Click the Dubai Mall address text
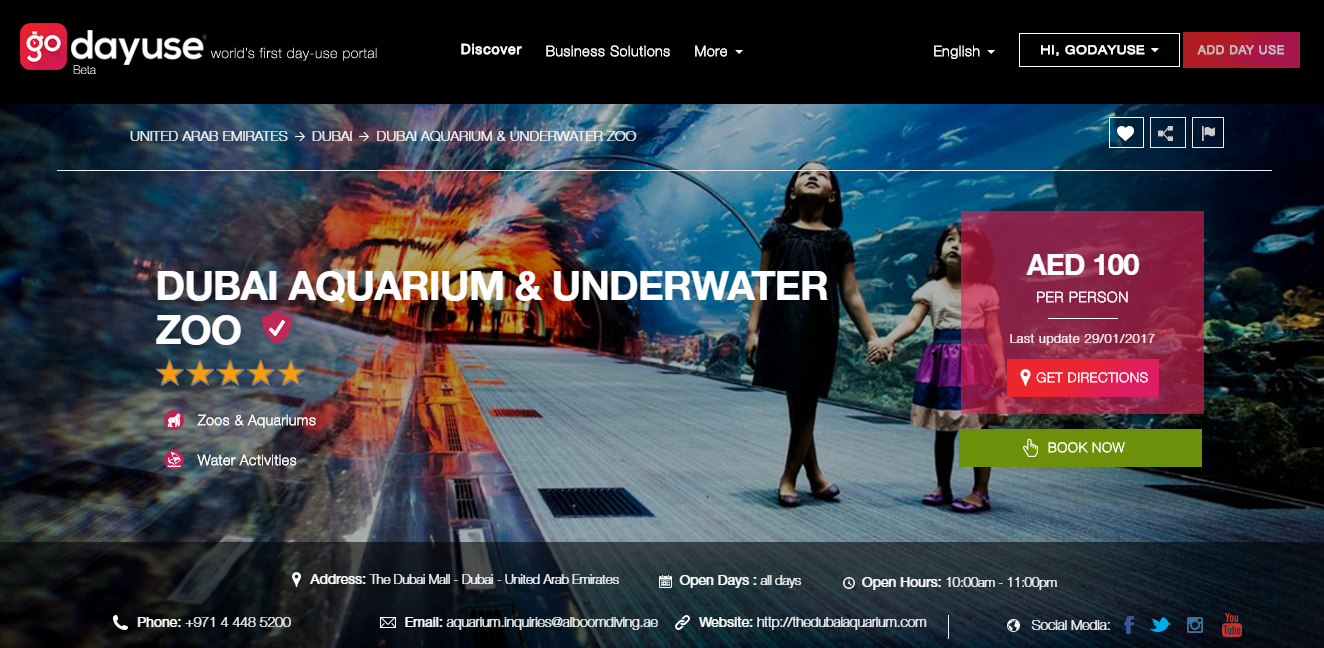The image size is (1324, 648). tap(495, 580)
